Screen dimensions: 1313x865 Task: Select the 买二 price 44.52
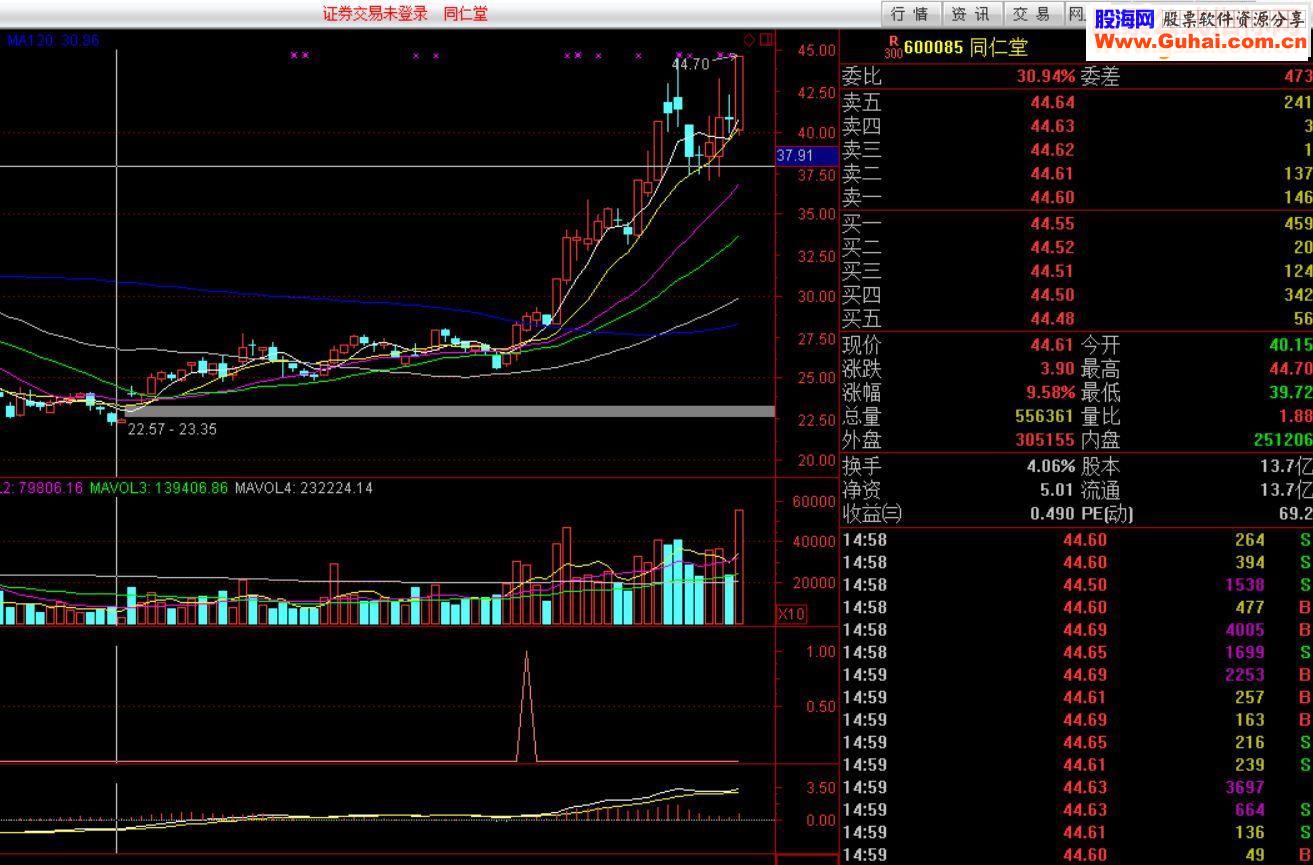pyautogui.click(x=1052, y=247)
